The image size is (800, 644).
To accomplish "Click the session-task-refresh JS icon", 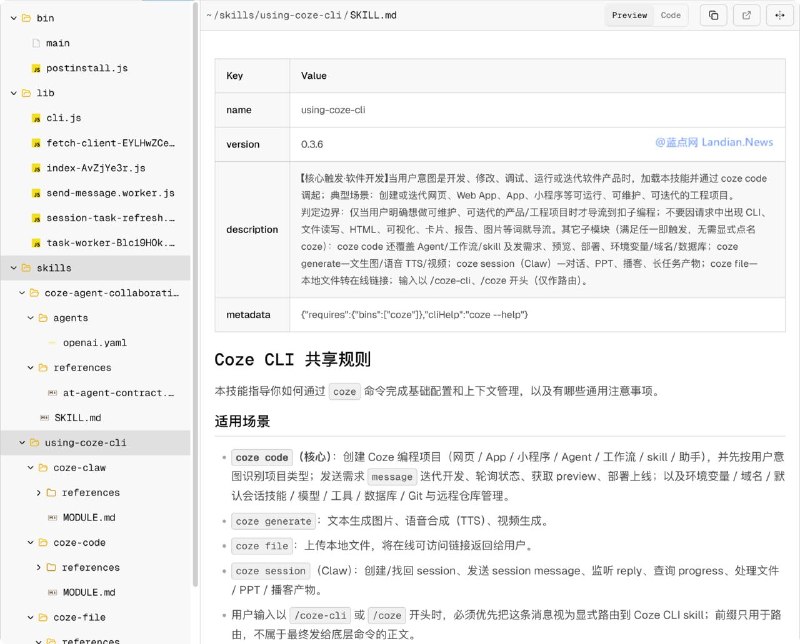I will coord(36,218).
